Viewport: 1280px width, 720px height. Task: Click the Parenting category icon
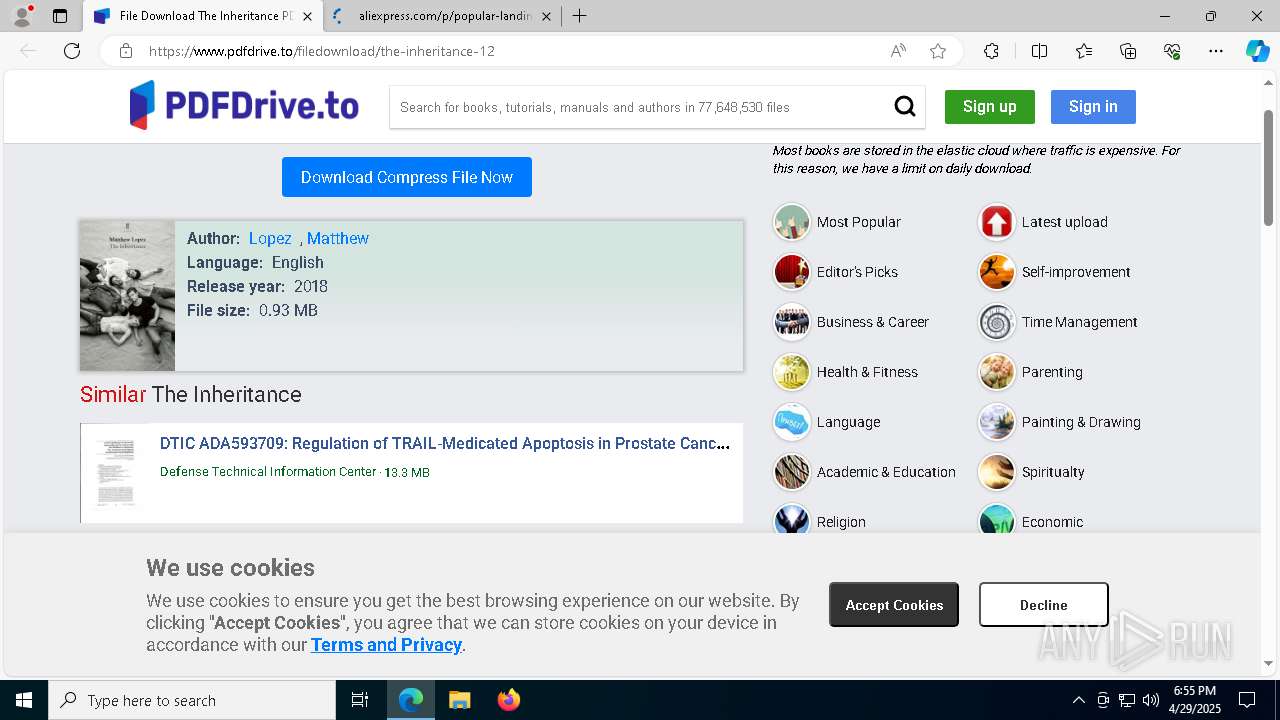pos(996,372)
